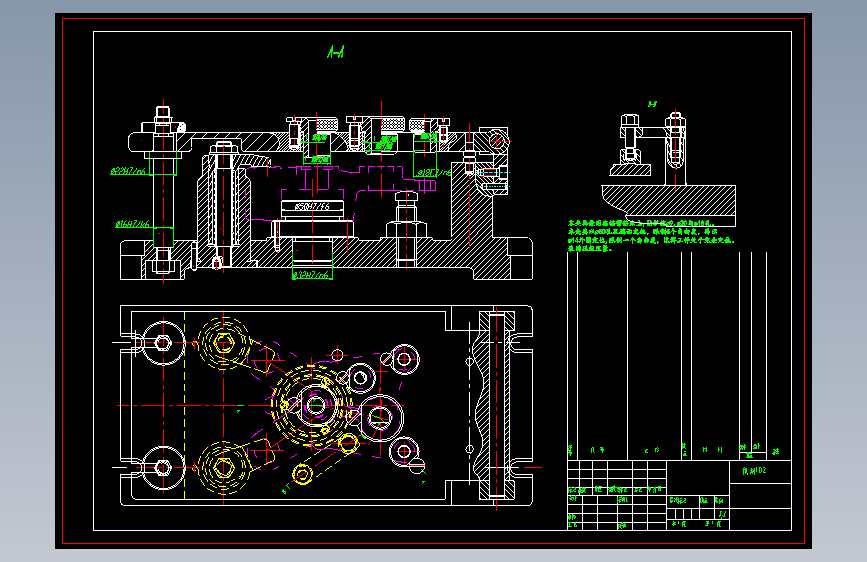Viewport: 867px width, 562px height.
Task: Pick the hex bolt head in clamp detail view
Action: (630, 121)
